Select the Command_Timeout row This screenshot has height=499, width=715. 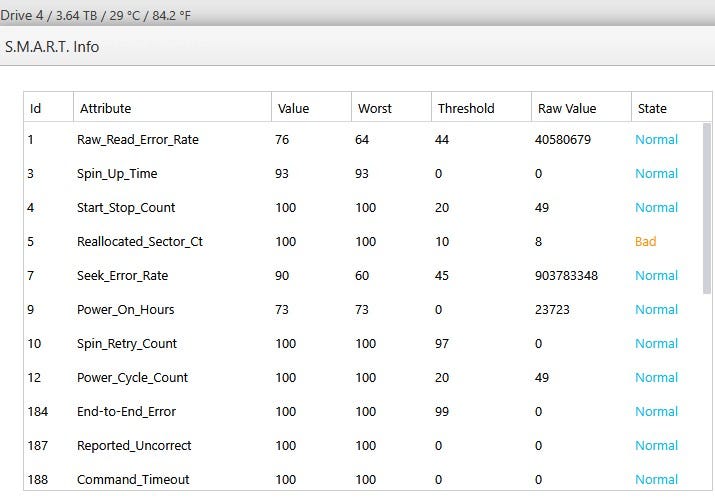click(x=133, y=480)
